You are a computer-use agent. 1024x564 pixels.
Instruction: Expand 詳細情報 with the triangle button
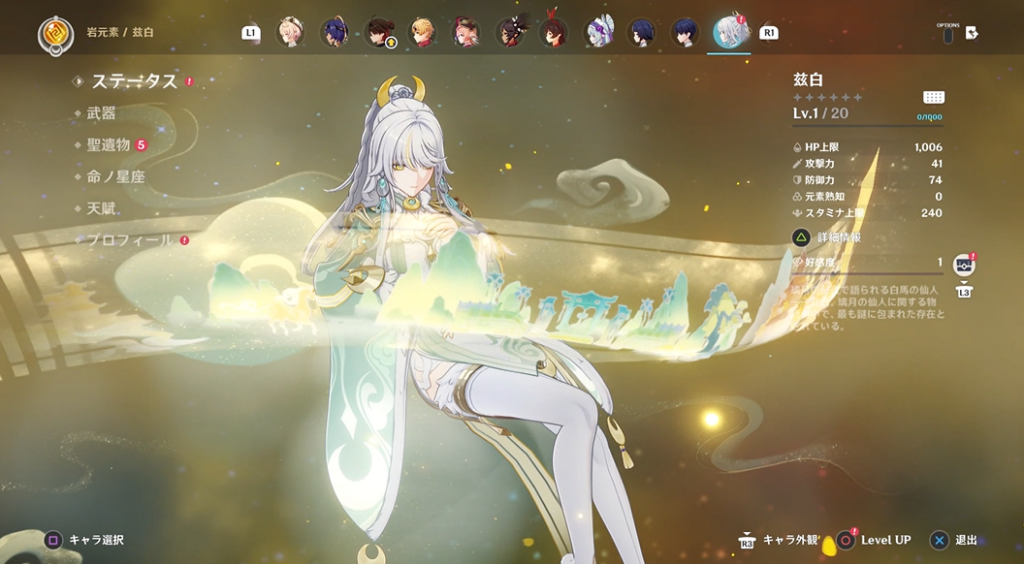[801, 237]
